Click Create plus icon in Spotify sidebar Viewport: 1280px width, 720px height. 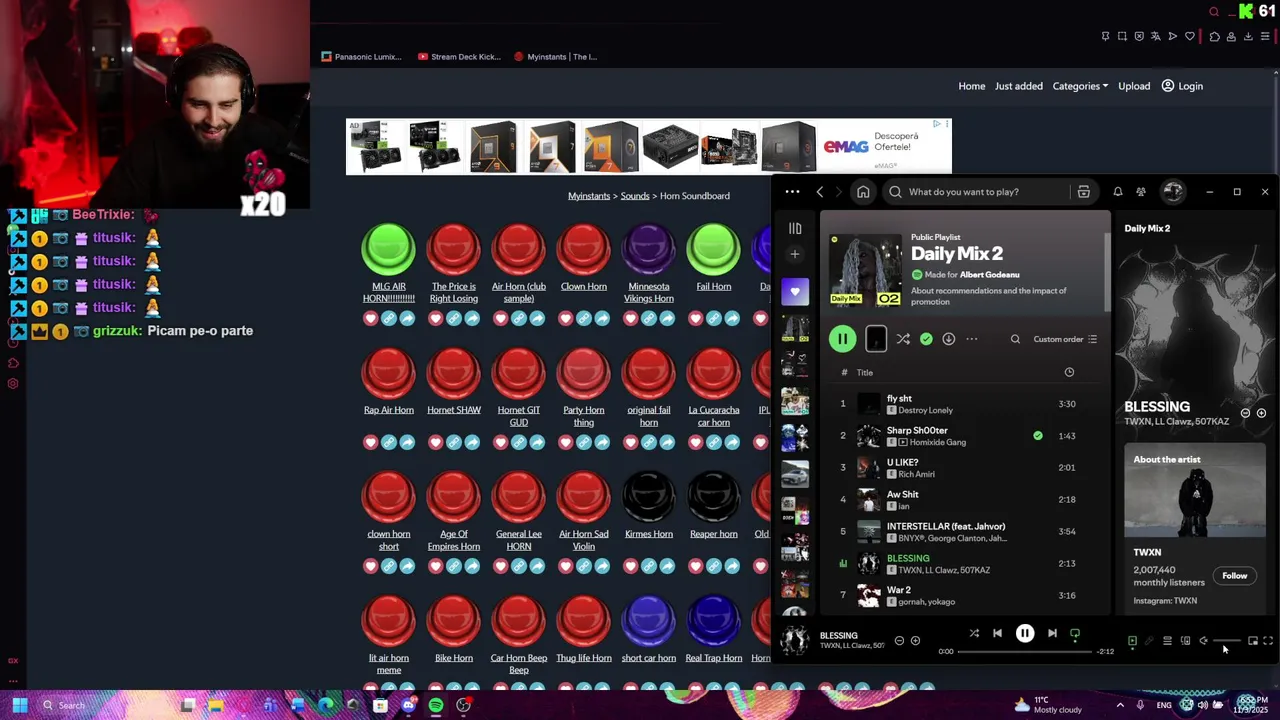[795, 254]
